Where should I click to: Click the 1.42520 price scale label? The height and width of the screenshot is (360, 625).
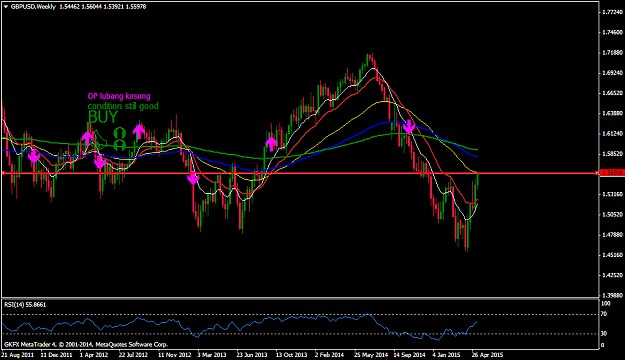coord(613,275)
